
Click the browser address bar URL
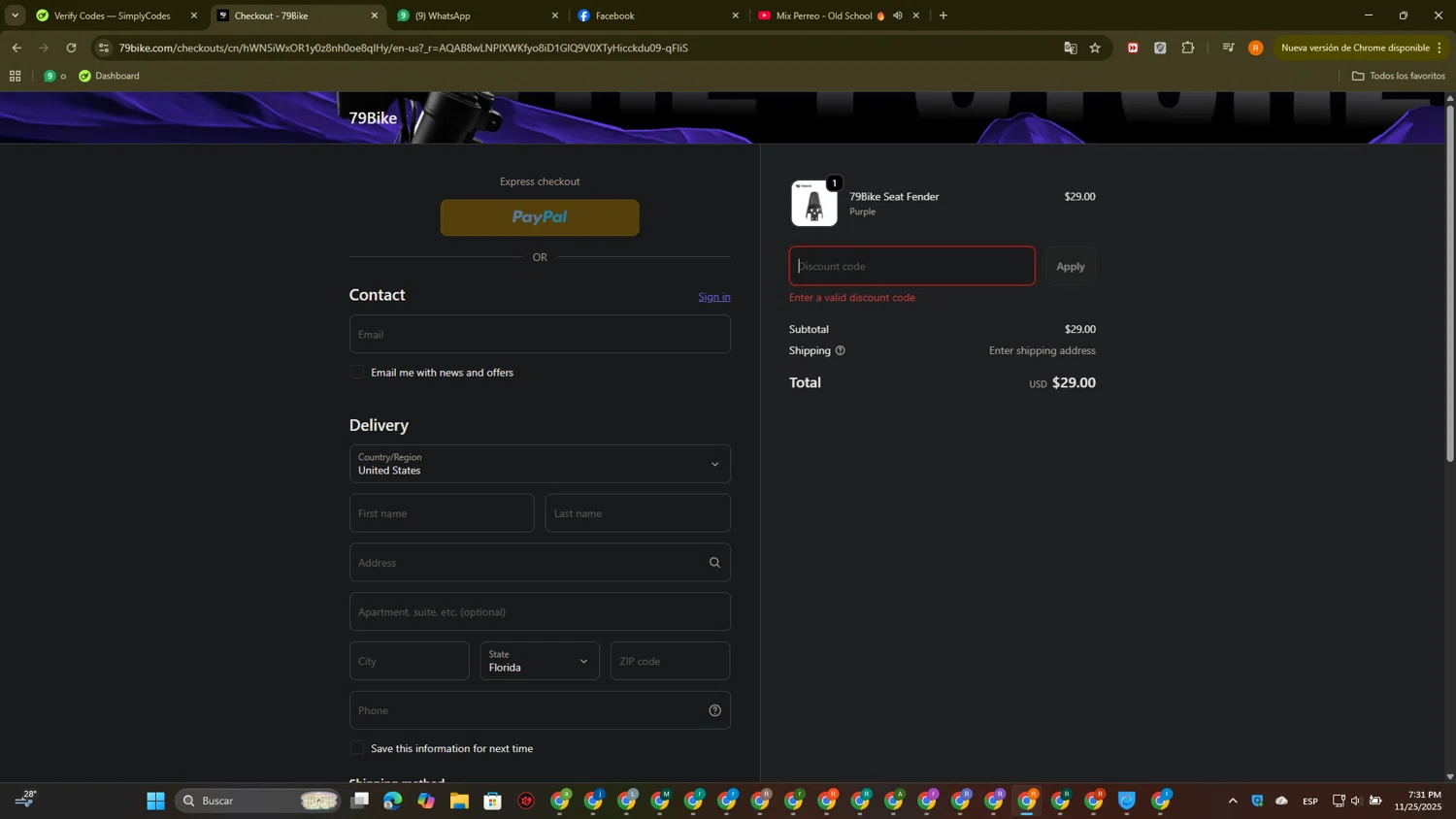(x=403, y=48)
